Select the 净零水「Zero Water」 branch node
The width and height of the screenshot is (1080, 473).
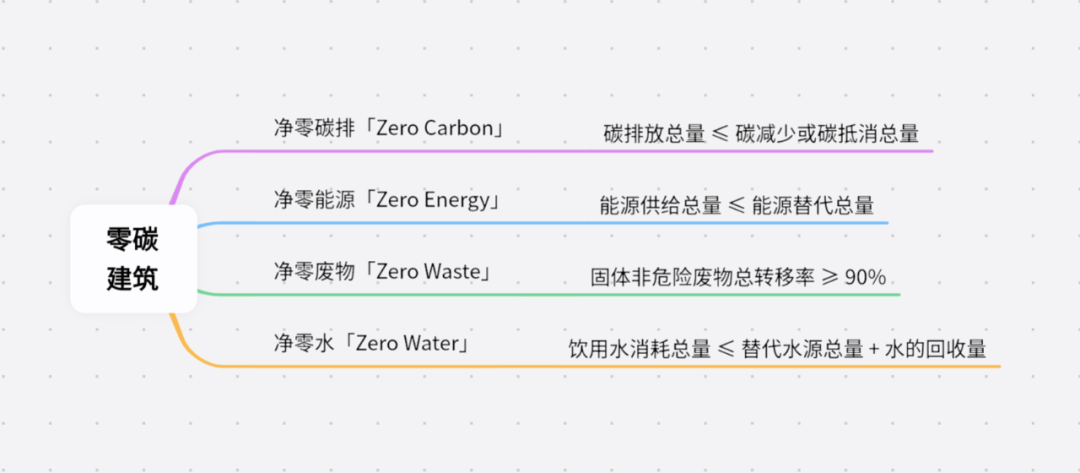[373, 343]
